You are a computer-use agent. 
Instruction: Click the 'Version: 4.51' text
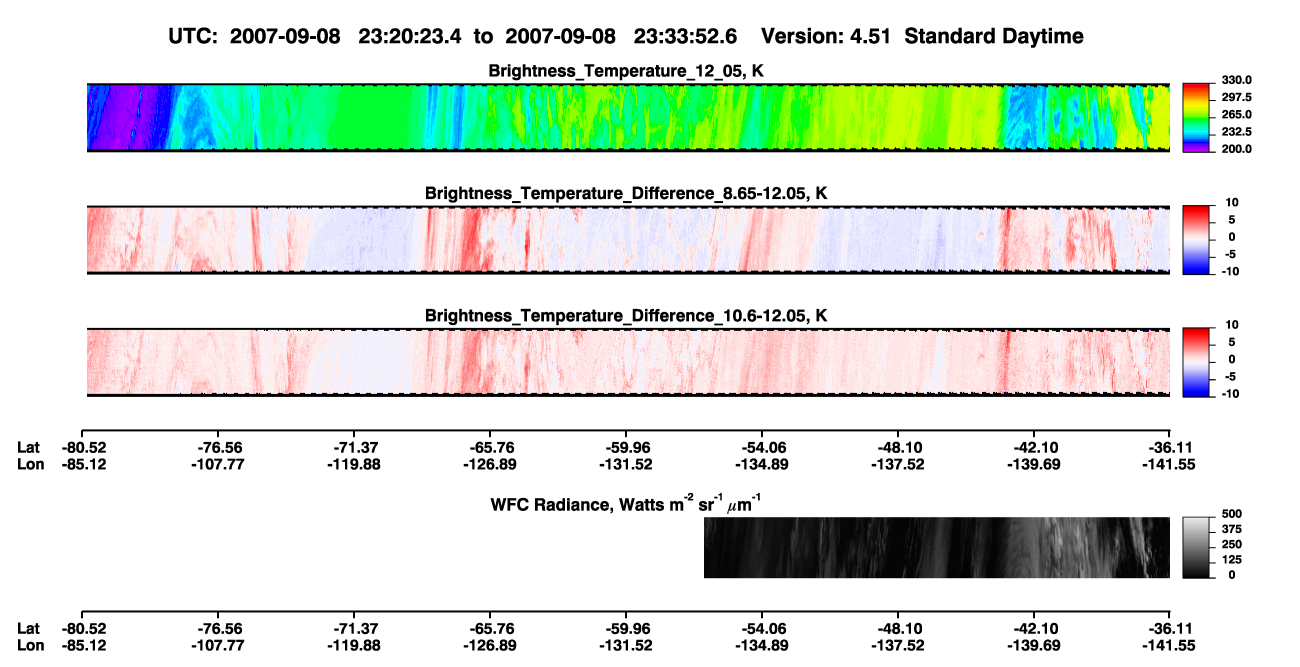(x=826, y=37)
